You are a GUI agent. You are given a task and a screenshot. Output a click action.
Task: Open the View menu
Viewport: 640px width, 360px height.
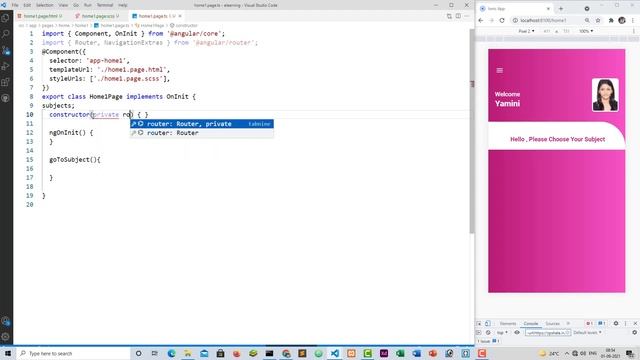coord(63,5)
